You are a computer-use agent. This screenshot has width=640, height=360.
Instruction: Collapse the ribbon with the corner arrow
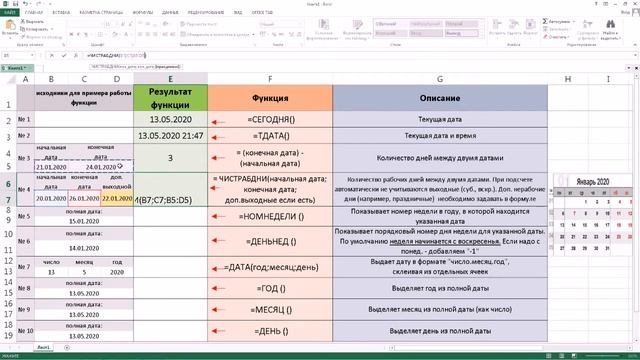pyautogui.click(x=636, y=44)
